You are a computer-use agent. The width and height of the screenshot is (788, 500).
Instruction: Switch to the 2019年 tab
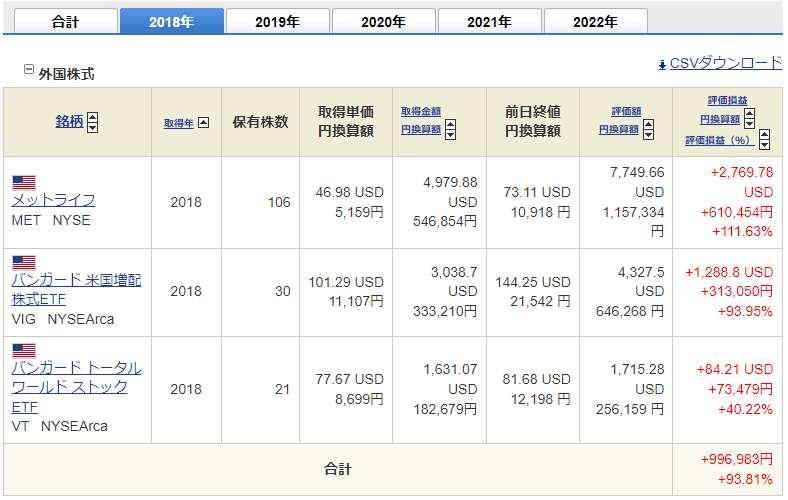[x=278, y=22]
